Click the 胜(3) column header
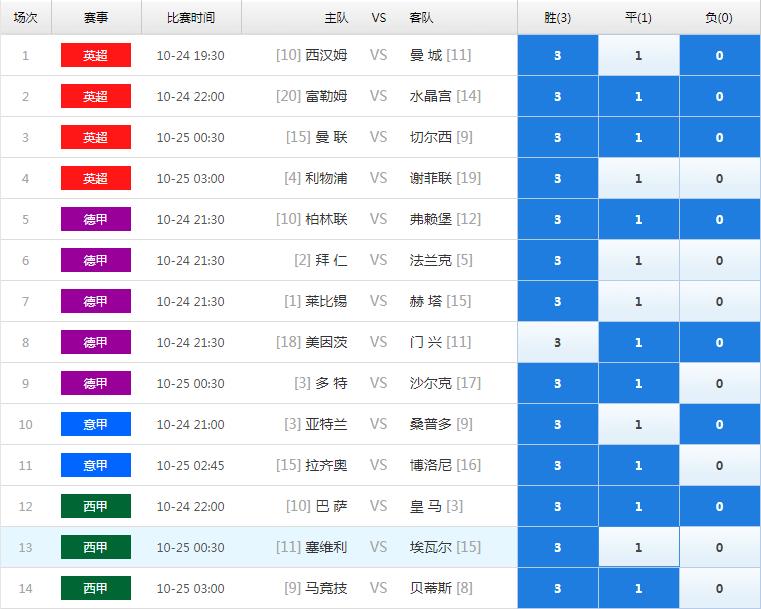The width and height of the screenshot is (761, 609). 558,17
